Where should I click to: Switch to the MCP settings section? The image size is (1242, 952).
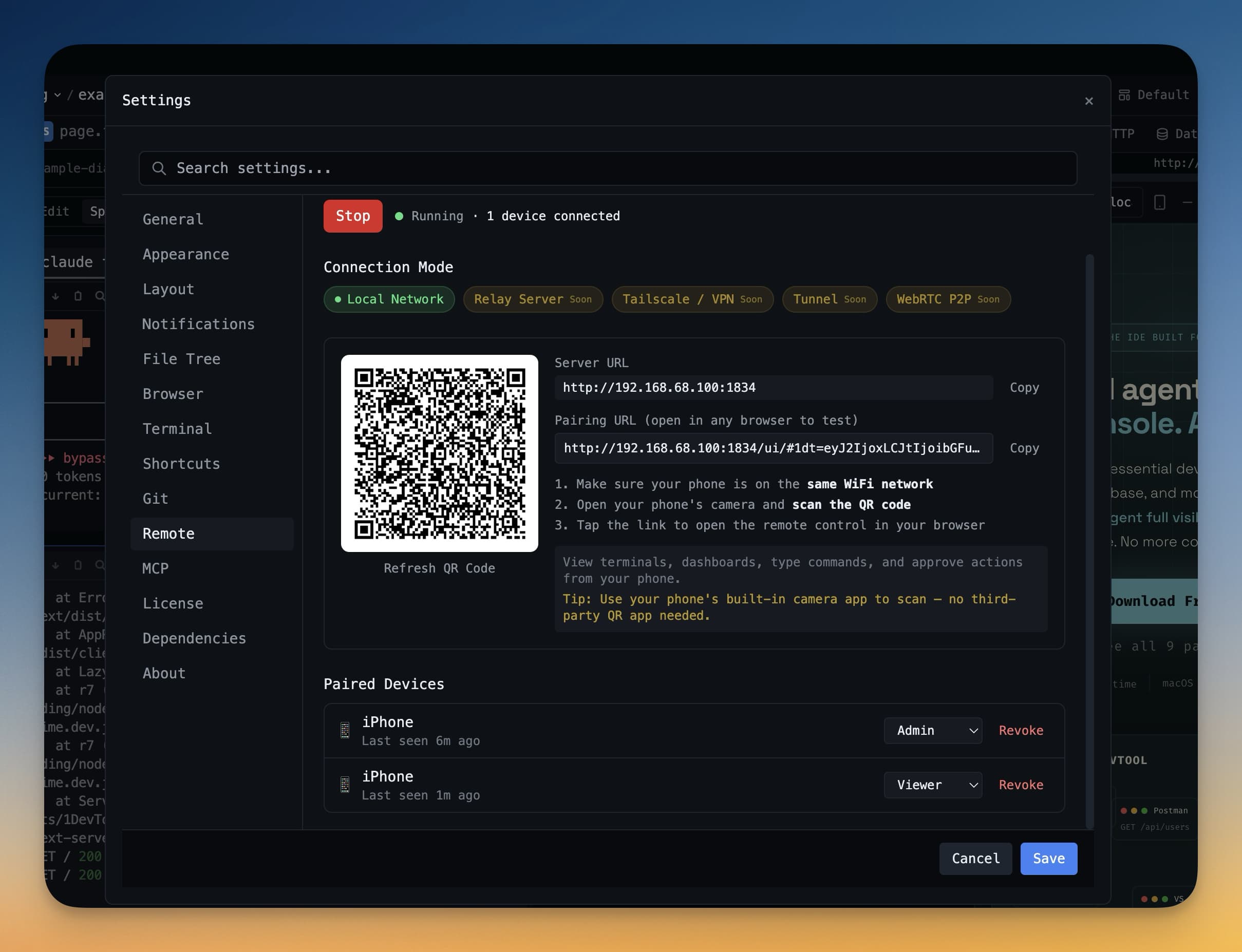click(x=155, y=568)
